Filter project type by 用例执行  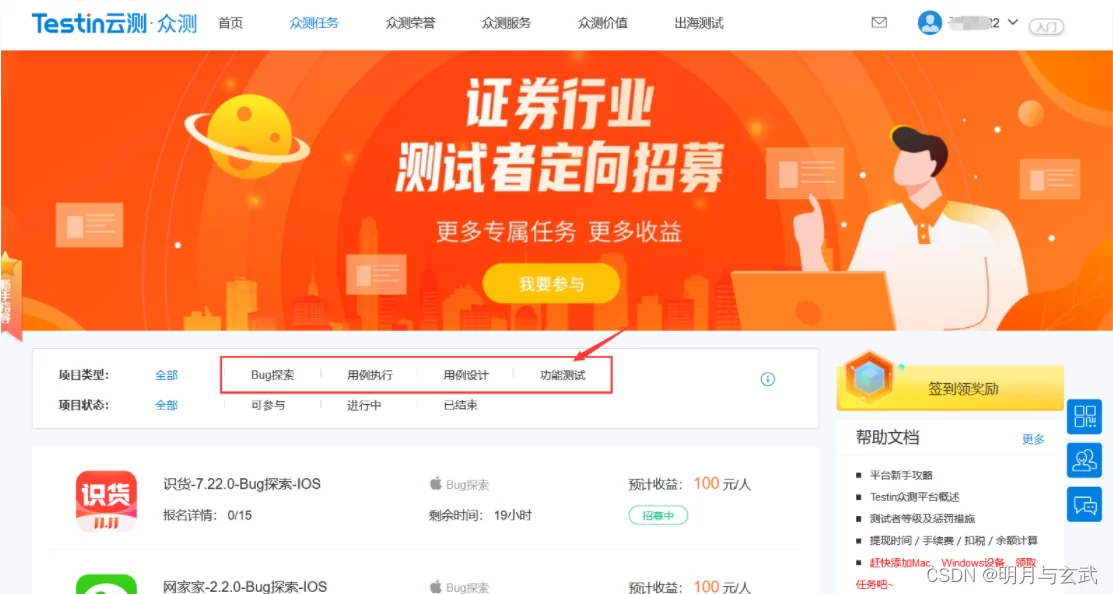(x=369, y=375)
